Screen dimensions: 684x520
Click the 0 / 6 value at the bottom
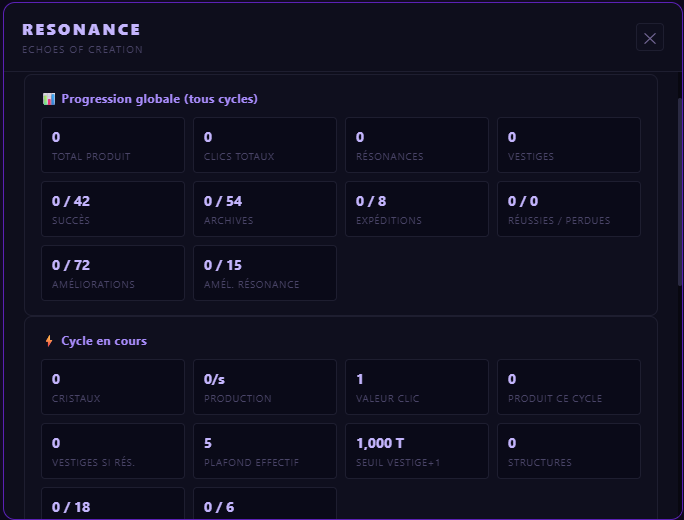pos(219,507)
